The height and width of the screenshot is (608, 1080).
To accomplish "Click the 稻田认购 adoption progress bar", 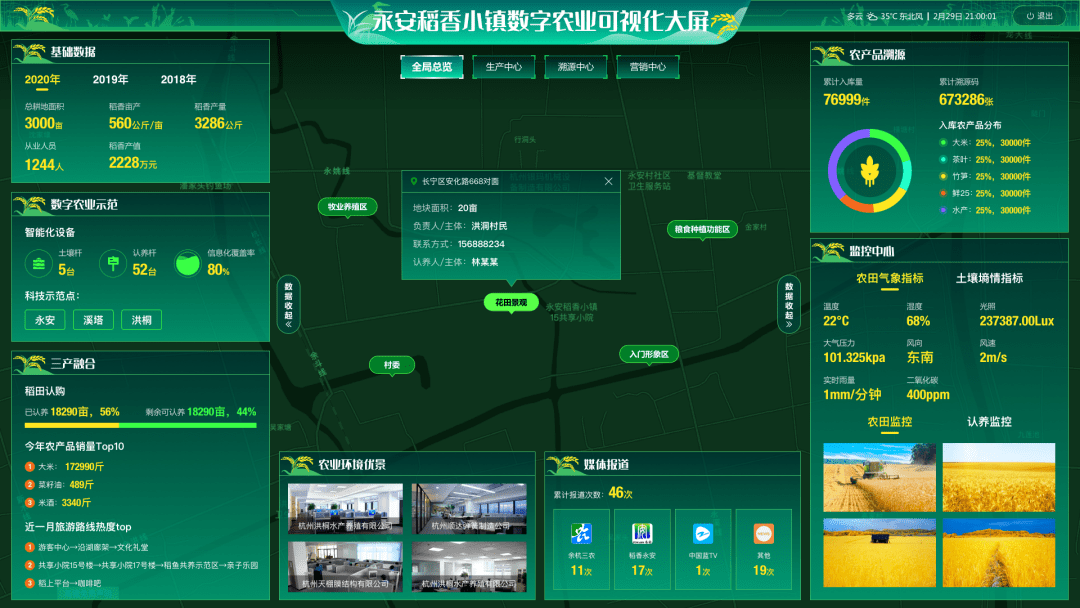I will [140, 424].
